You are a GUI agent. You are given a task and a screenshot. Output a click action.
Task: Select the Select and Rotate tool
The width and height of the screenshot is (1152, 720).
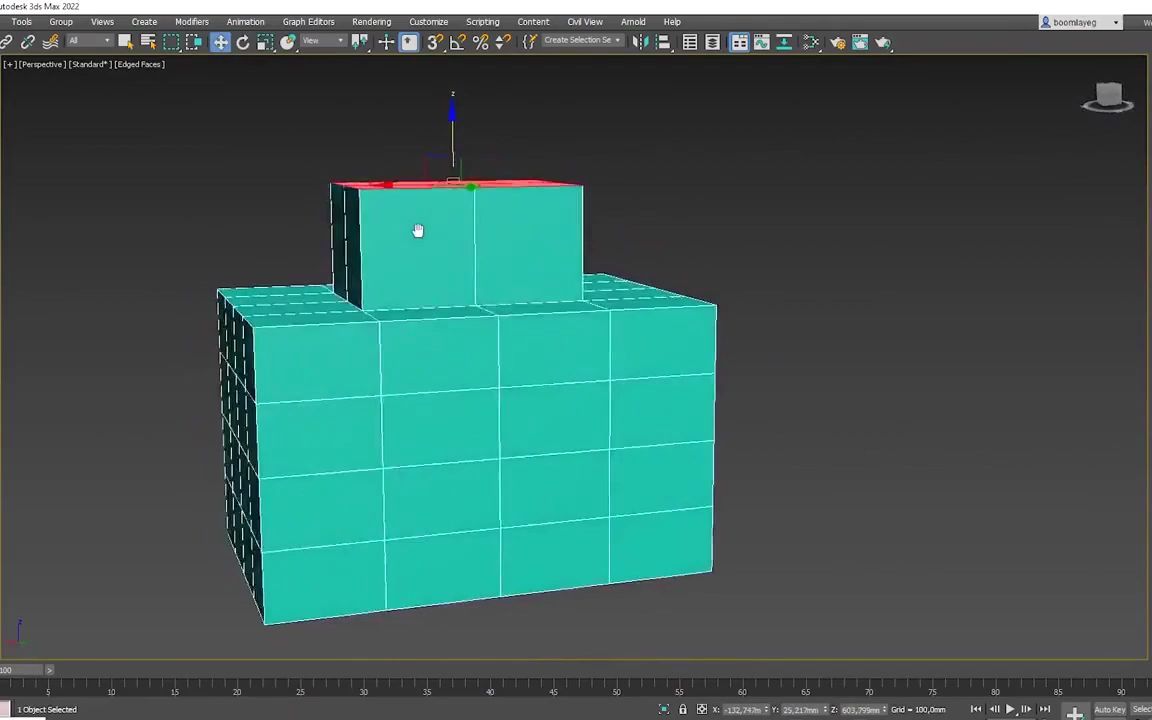click(x=242, y=41)
